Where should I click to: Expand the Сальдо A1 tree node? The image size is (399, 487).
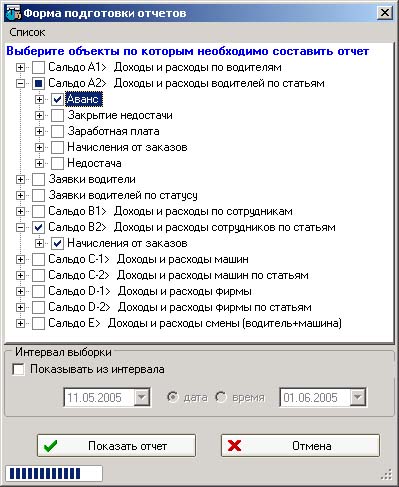point(20,67)
